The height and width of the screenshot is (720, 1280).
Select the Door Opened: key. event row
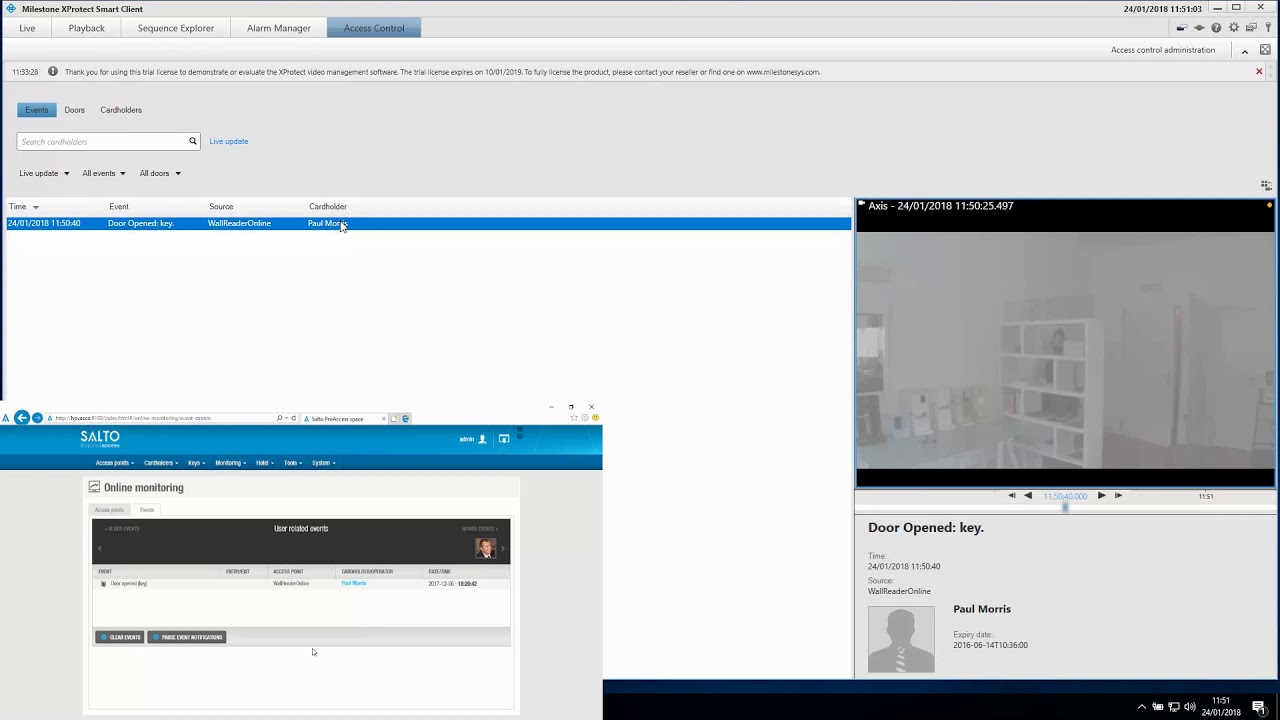(x=428, y=223)
